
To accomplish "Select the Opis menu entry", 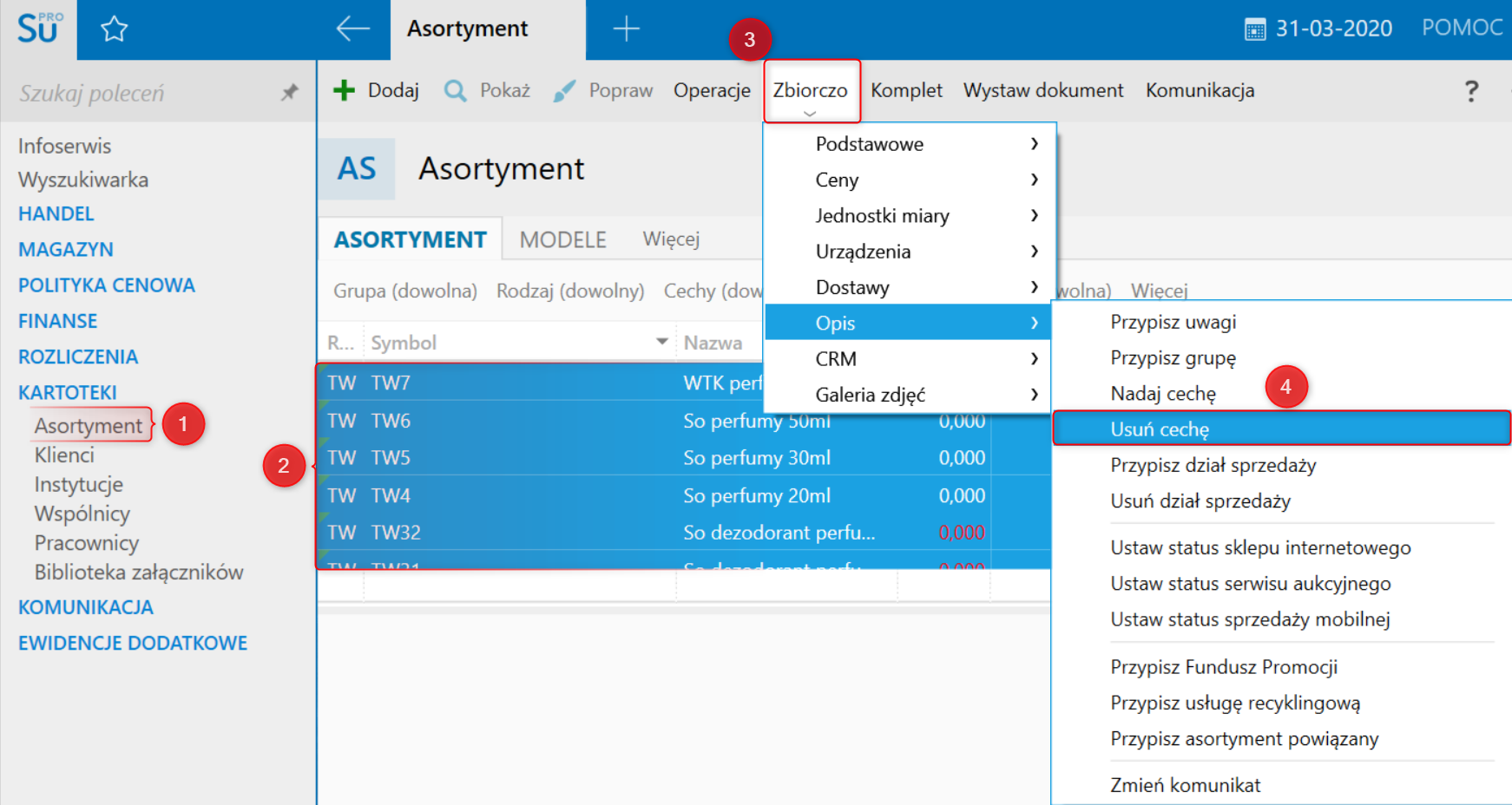I will pyautogui.click(x=908, y=323).
